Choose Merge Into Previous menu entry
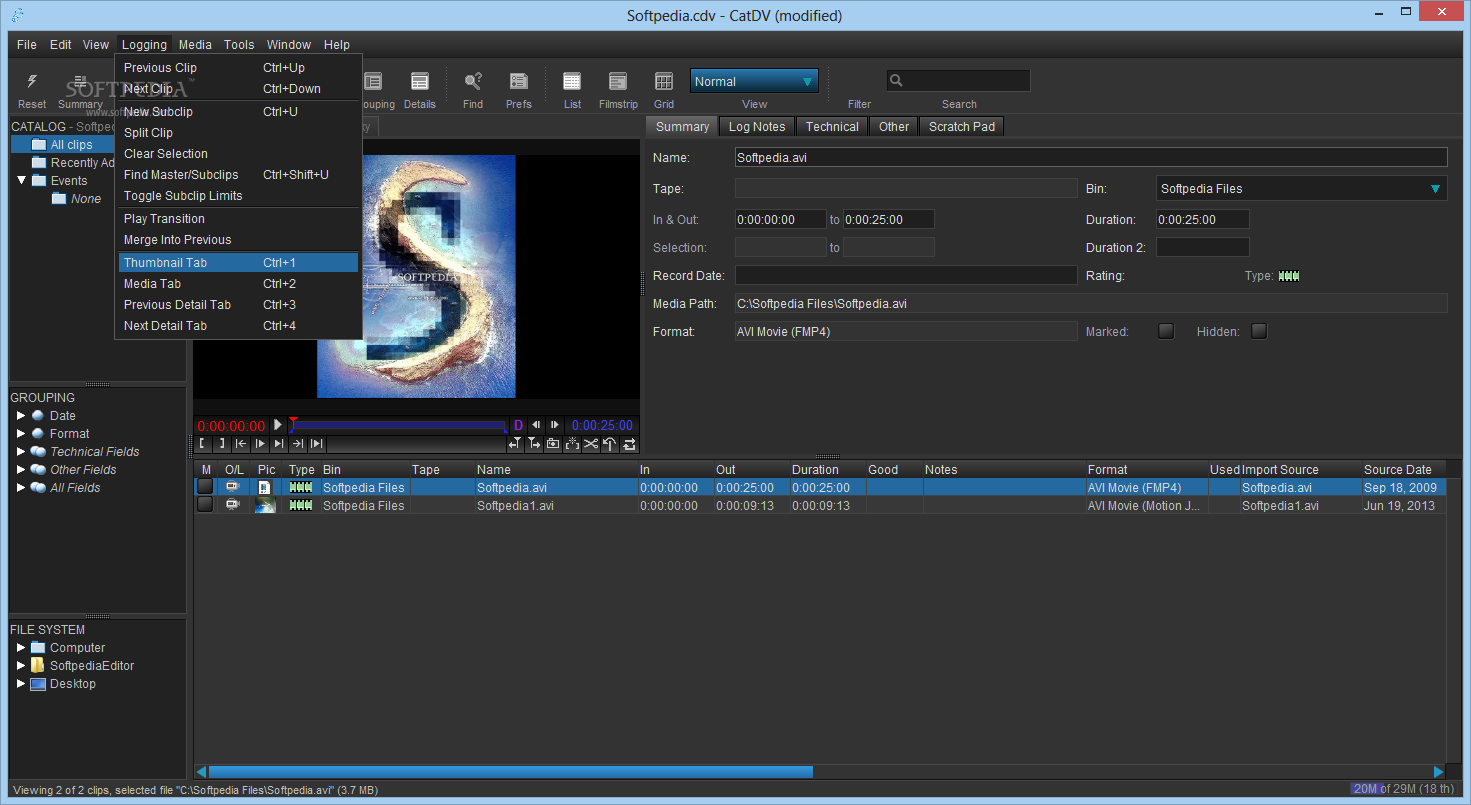1471x805 pixels. tap(238, 240)
